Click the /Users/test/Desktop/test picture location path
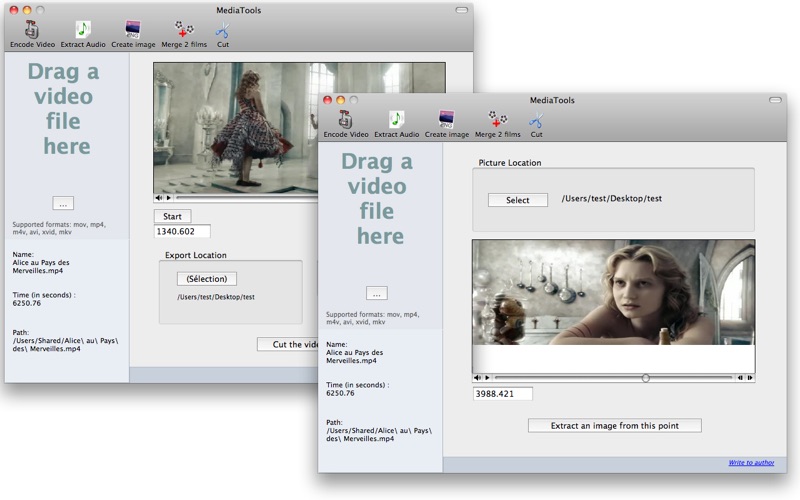The width and height of the screenshot is (800, 500). pyautogui.click(x=612, y=198)
